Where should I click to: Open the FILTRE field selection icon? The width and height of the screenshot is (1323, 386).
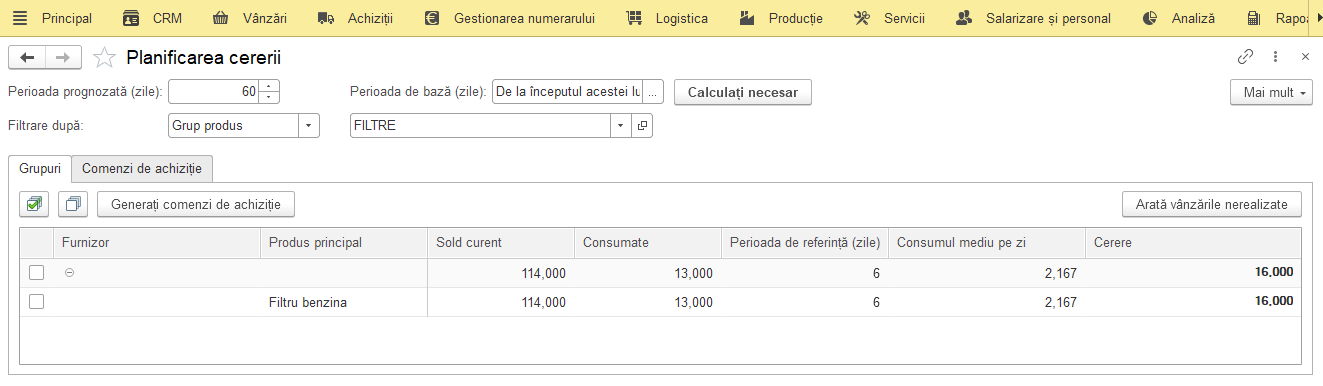click(x=643, y=126)
